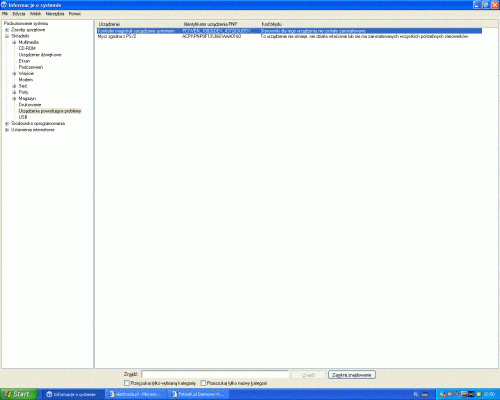Viewport: 500px width, 400px height.
Task: Expand the Multimedia tree node
Action: 14,42
